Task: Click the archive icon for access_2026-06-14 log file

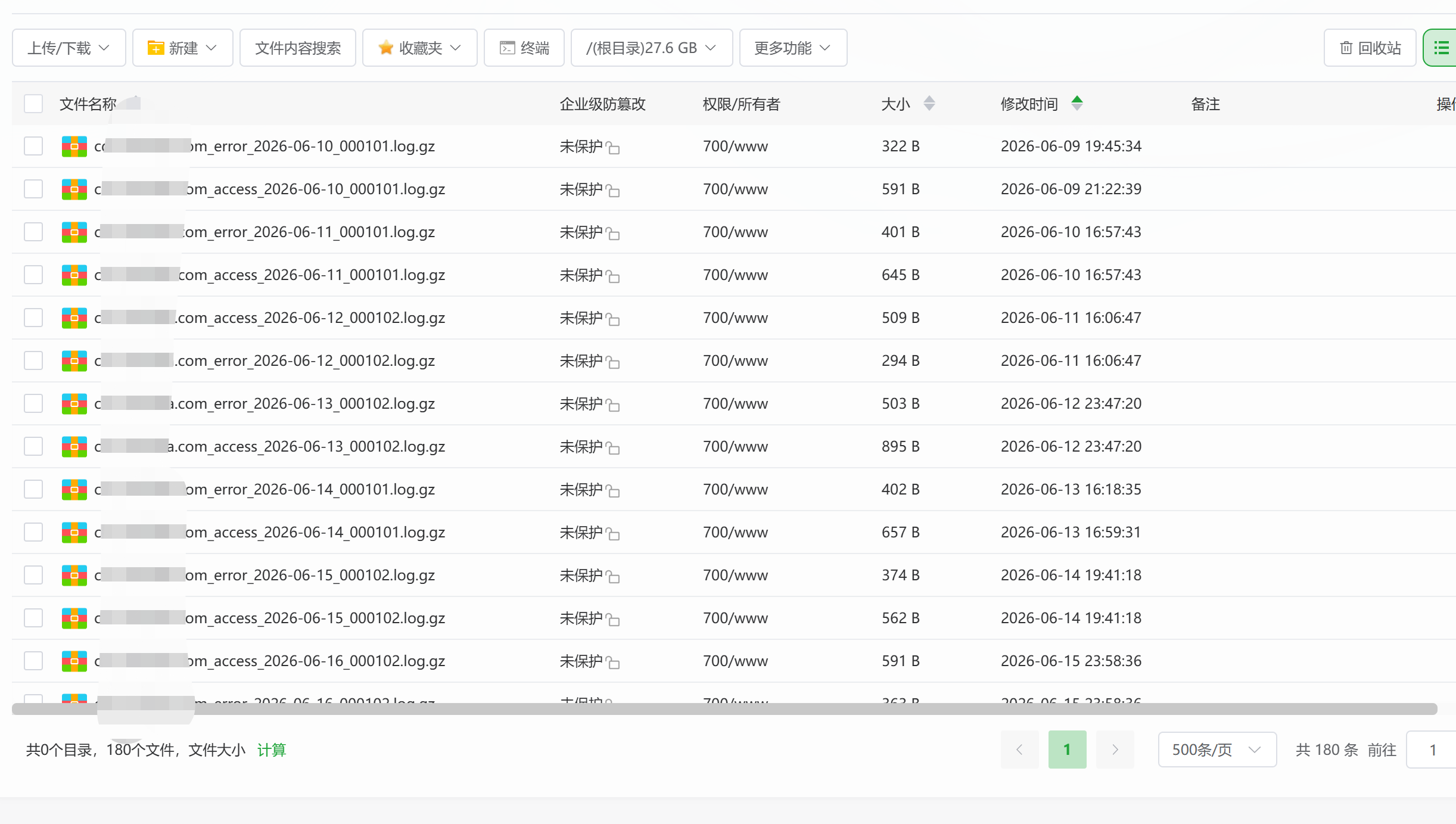Action: (74, 533)
